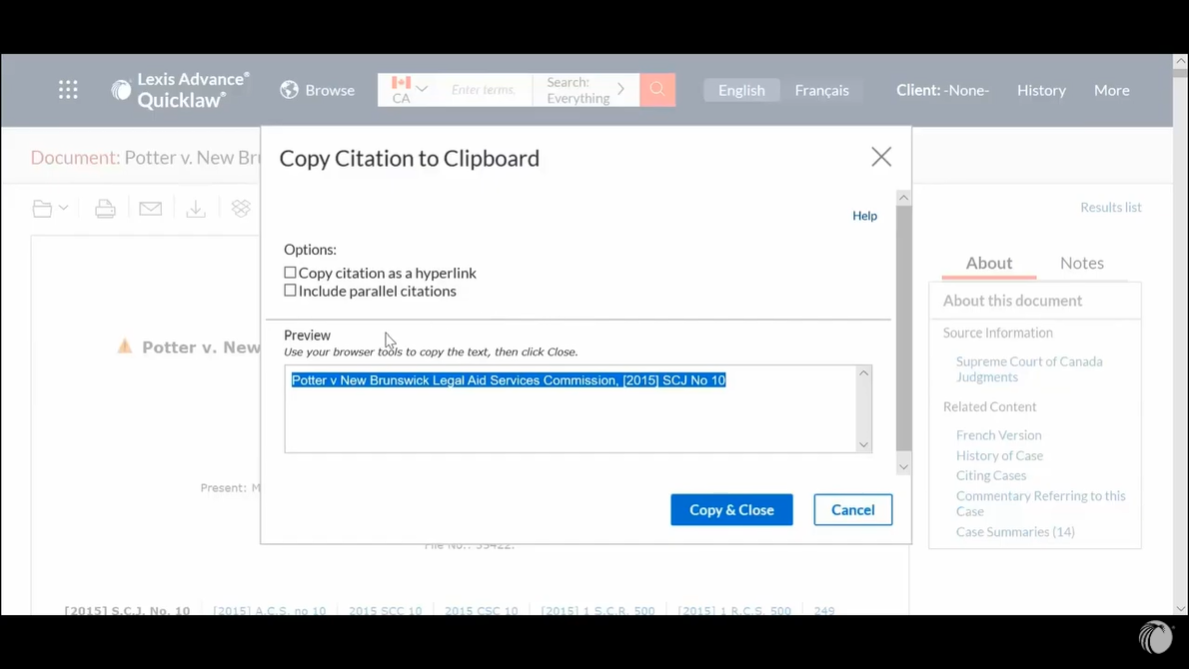
Task: Open the History menu
Action: 1041,90
